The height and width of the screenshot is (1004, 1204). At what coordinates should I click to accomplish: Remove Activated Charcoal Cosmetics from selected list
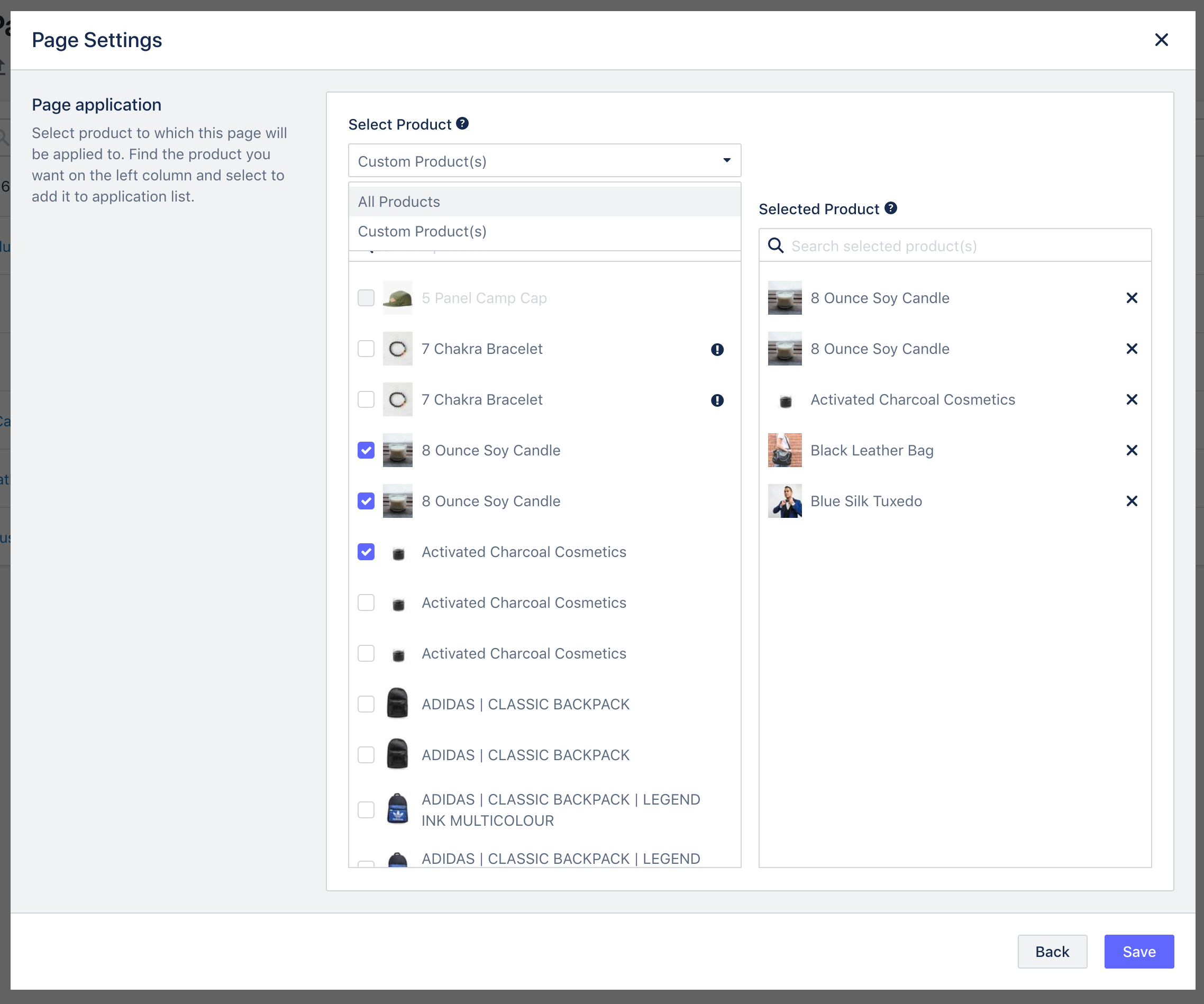pos(1132,400)
